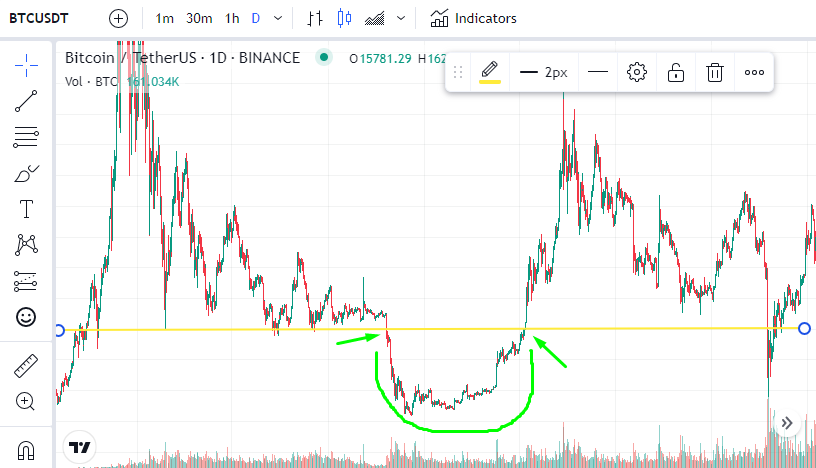
Task: Open the emoji icons tool
Action: pos(26,317)
